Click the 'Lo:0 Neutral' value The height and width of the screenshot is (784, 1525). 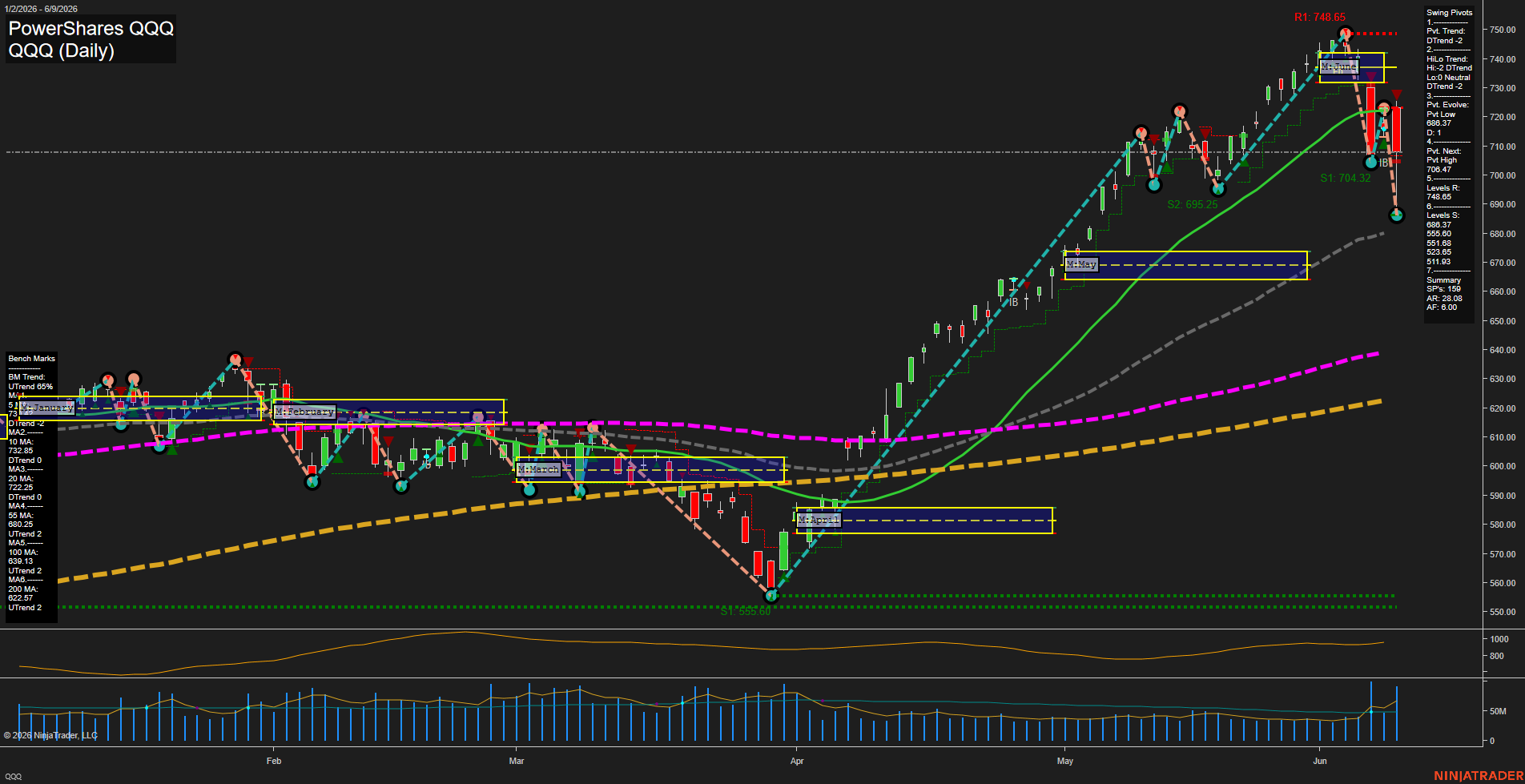[x=1448, y=78]
